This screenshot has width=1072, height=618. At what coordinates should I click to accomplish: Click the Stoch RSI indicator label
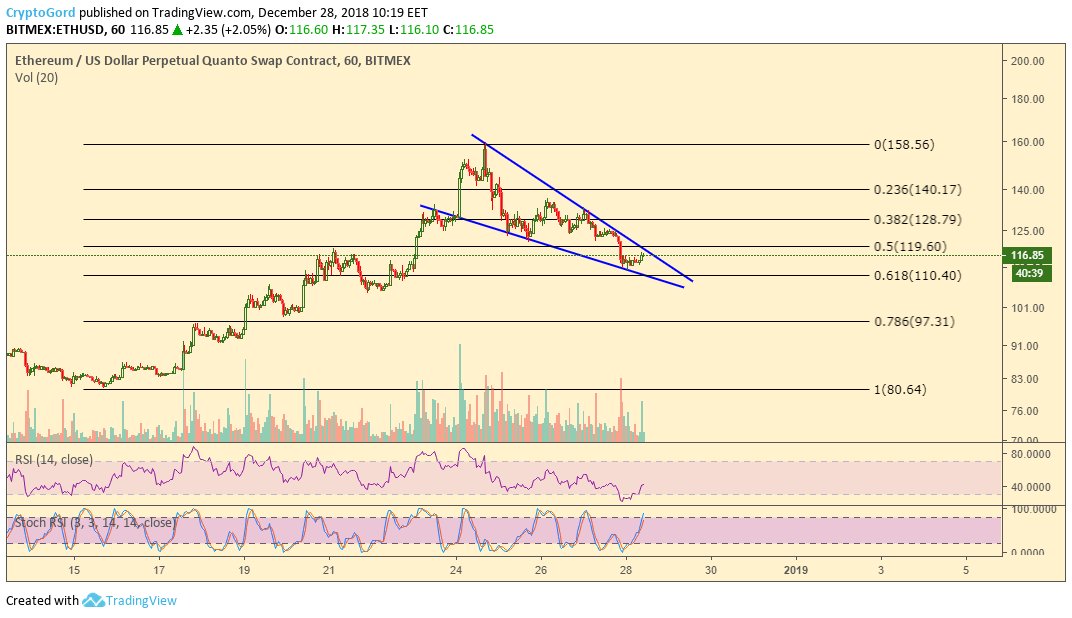click(94, 522)
